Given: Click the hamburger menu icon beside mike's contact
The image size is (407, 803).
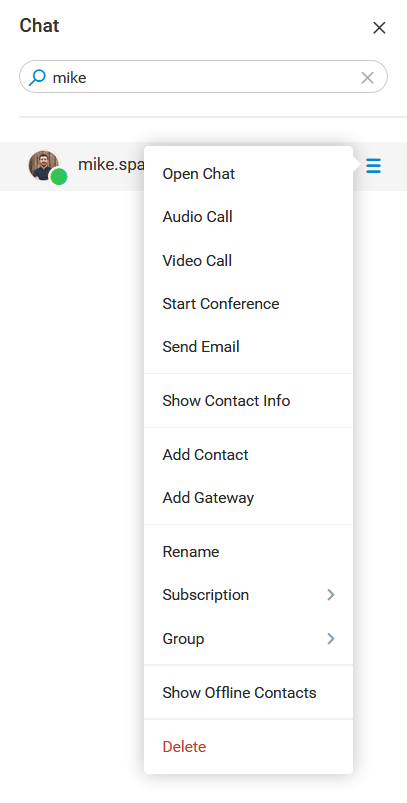Looking at the screenshot, I should point(373,166).
